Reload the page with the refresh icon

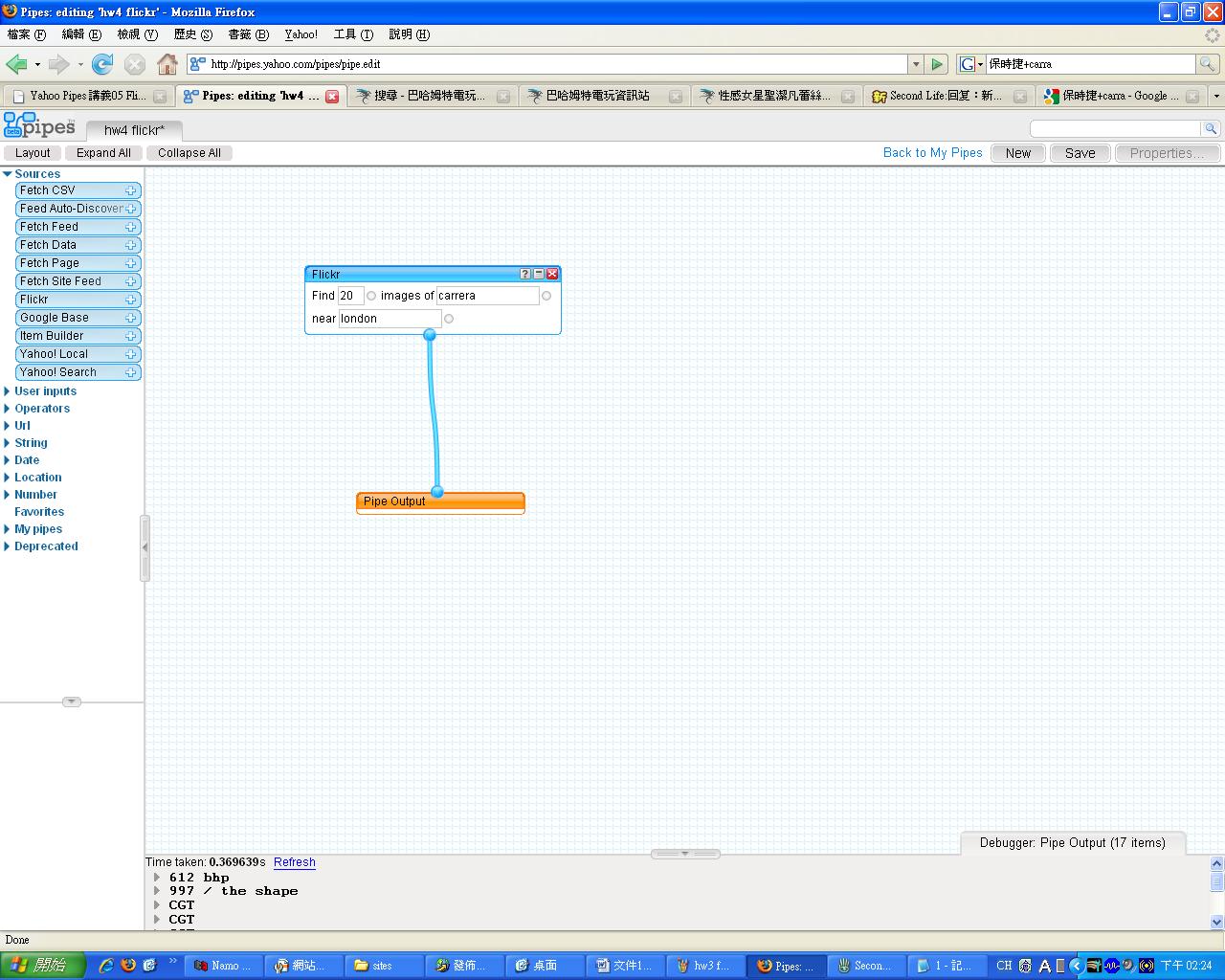click(102, 64)
